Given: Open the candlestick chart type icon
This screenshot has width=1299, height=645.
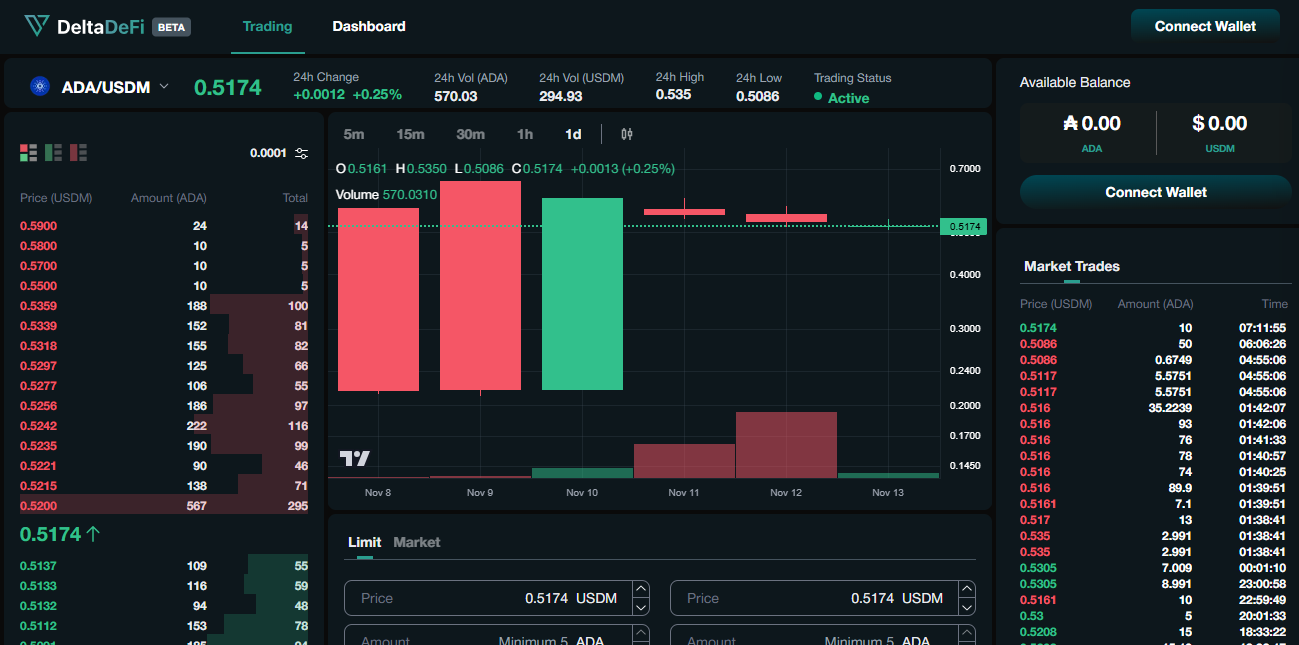Looking at the screenshot, I should [x=627, y=134].
